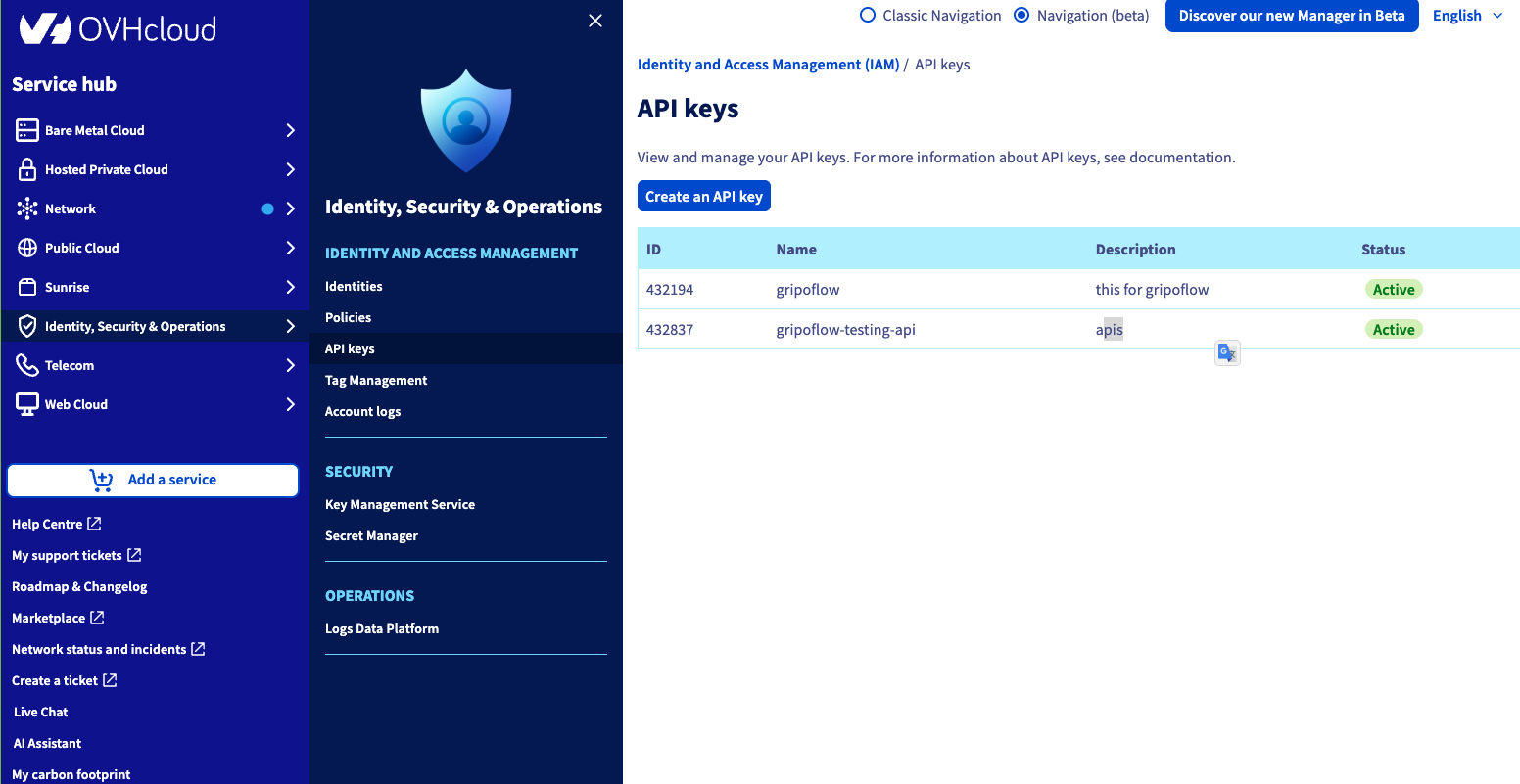
Task: Click the Name column header
Action: [x=796, y=250]
